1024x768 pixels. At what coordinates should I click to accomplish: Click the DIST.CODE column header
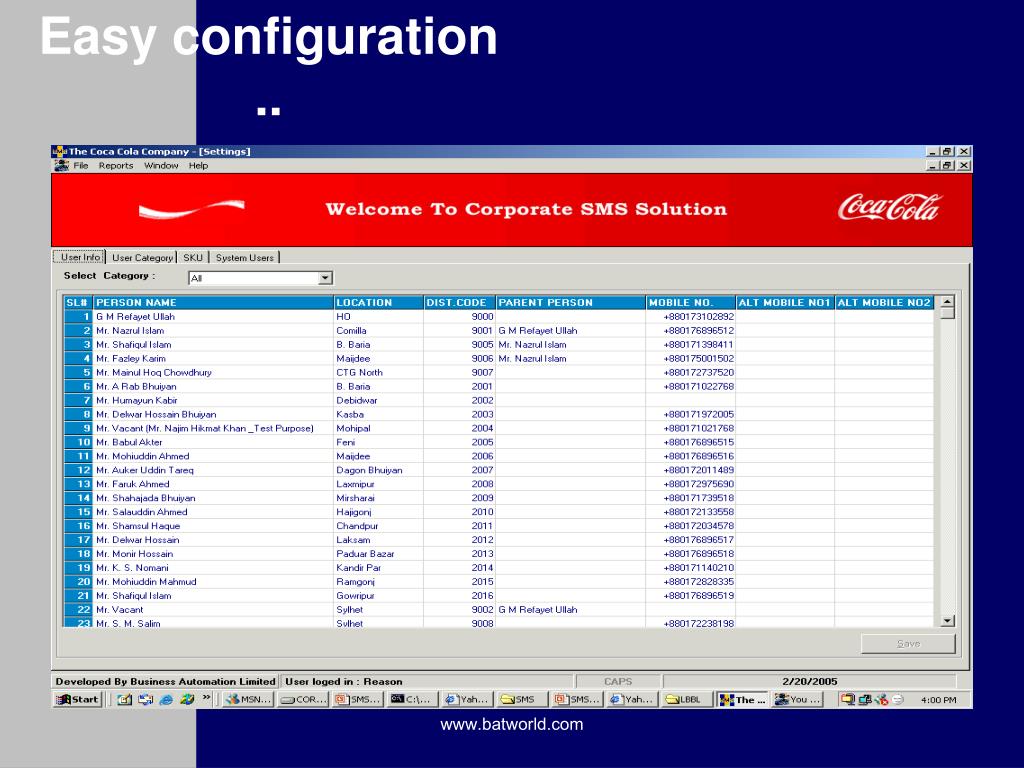click(x=460, y=302)
